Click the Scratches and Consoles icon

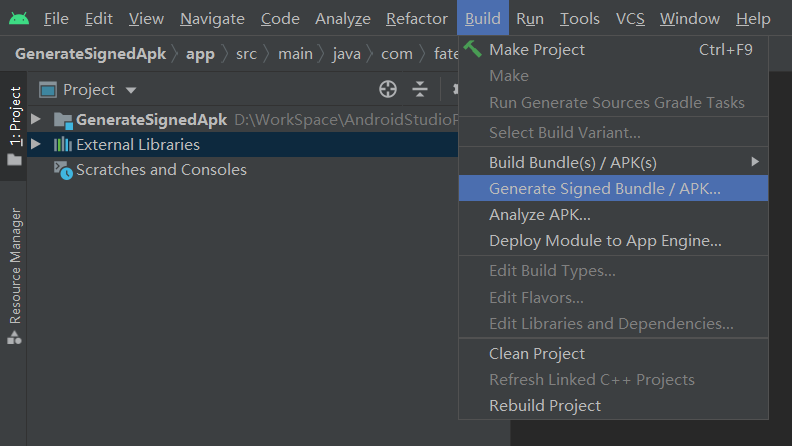(63, 170)
